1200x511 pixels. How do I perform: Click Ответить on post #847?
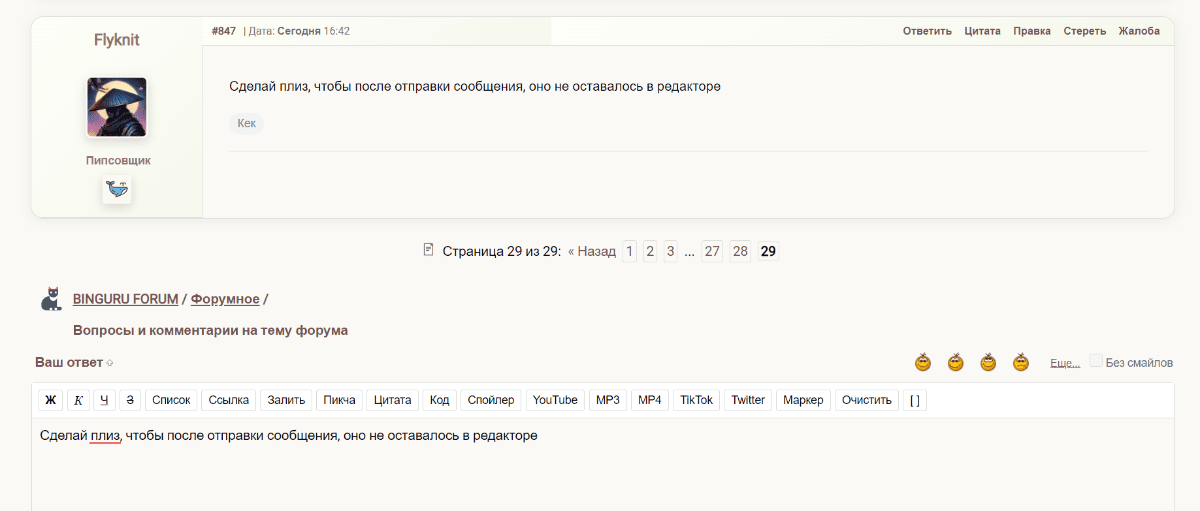click(927, 31)
